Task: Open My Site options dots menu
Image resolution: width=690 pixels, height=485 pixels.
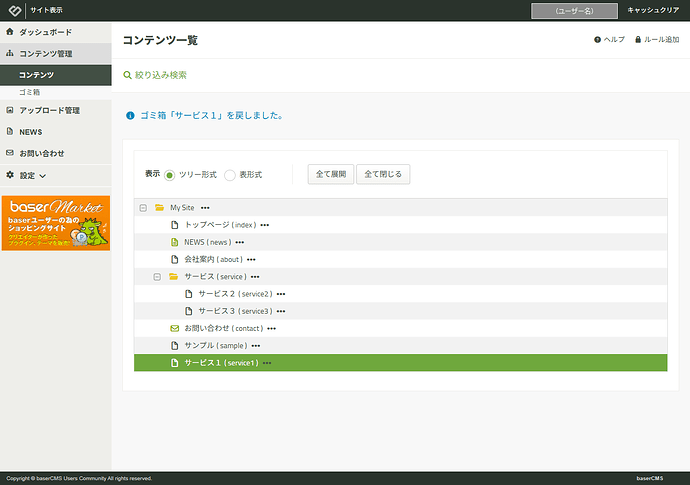Action: 205,208
